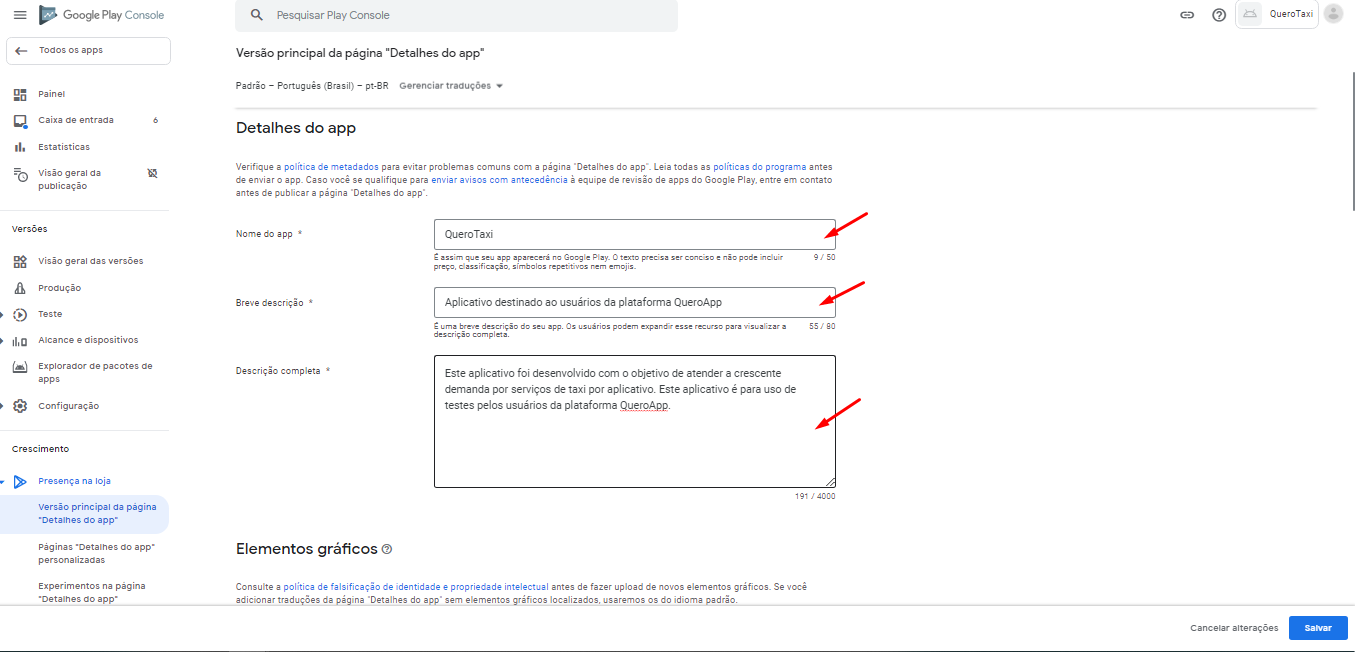The image size is (1355, 652).
Task: Open Páginas Detalhes do app personalizadas
Action: point(96,553)
